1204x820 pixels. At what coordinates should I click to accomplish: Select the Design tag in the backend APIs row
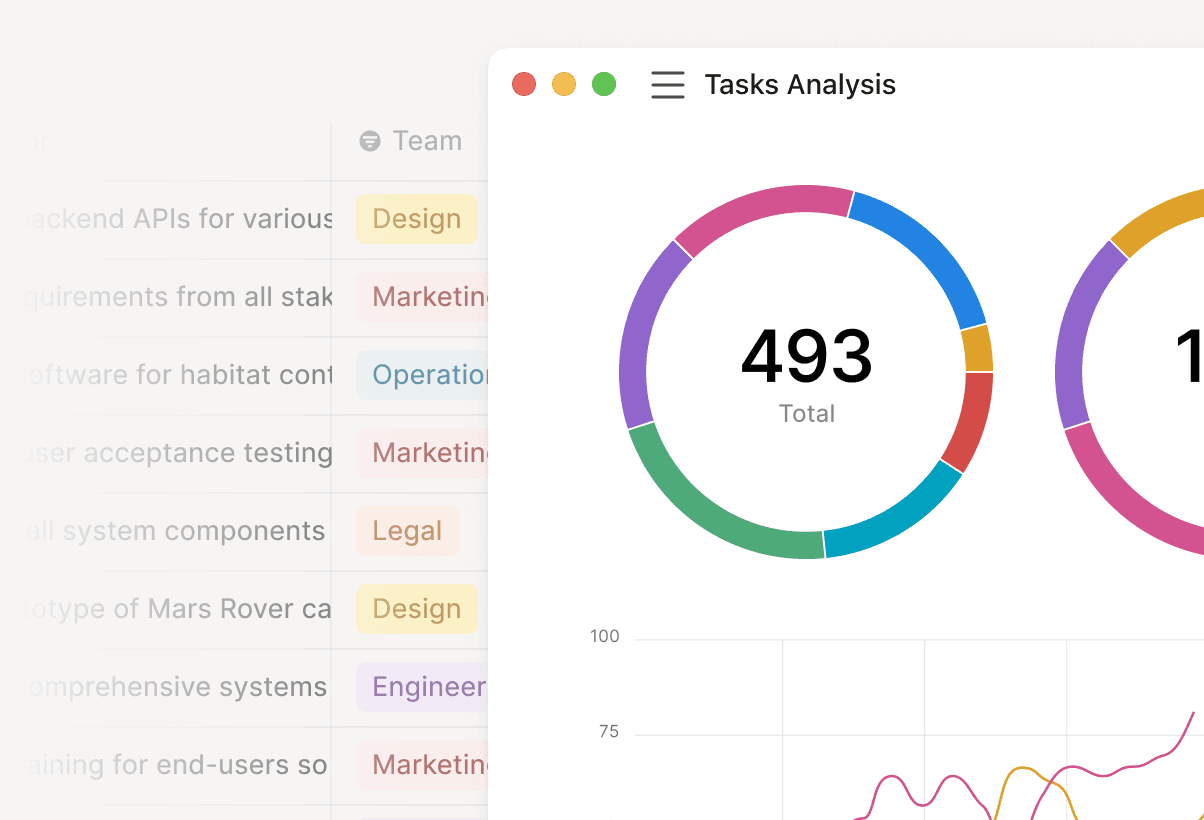click(416, 219)
